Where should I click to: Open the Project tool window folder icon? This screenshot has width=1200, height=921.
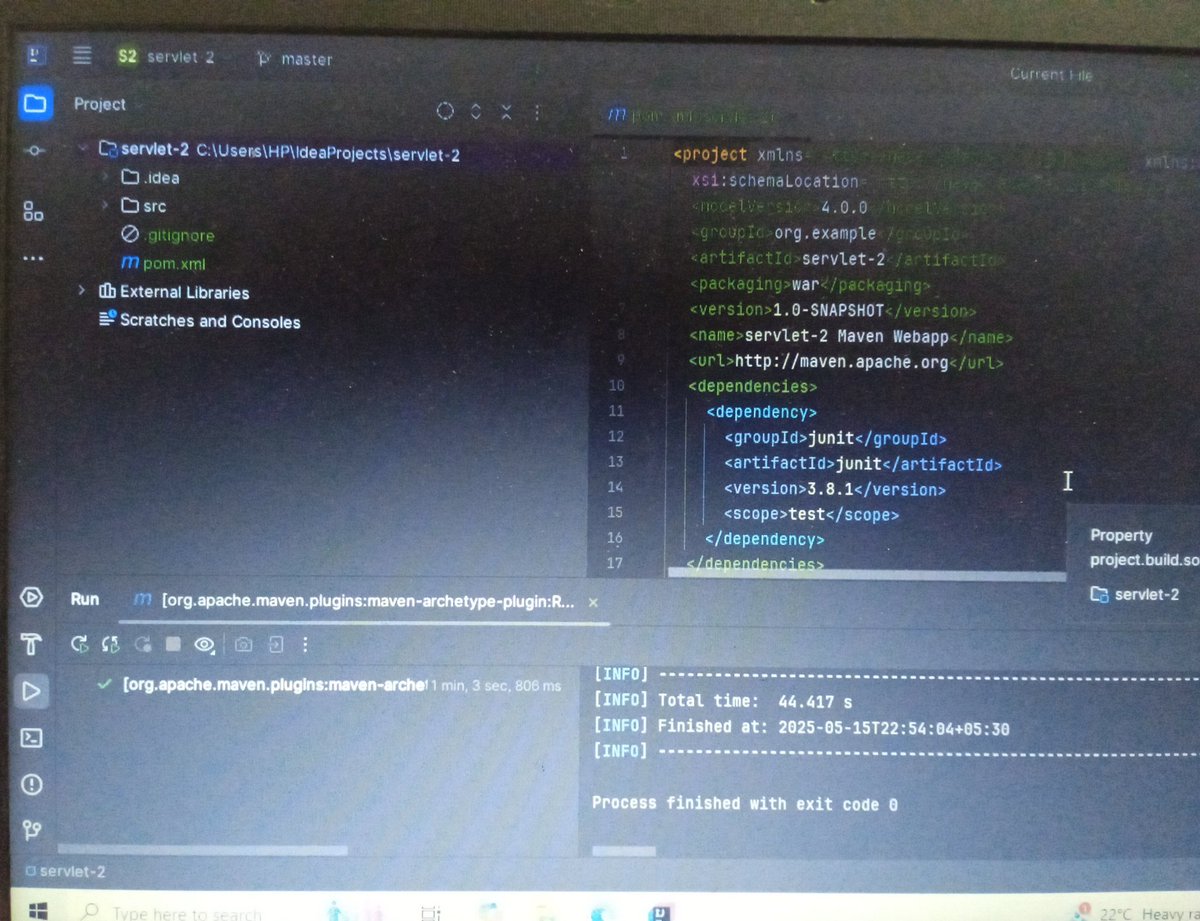(35, 103)
